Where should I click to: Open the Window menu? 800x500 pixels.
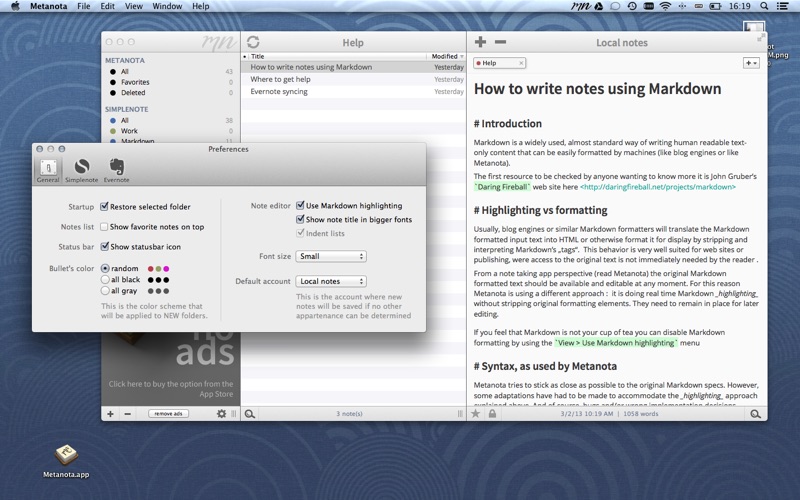(167, 6)
